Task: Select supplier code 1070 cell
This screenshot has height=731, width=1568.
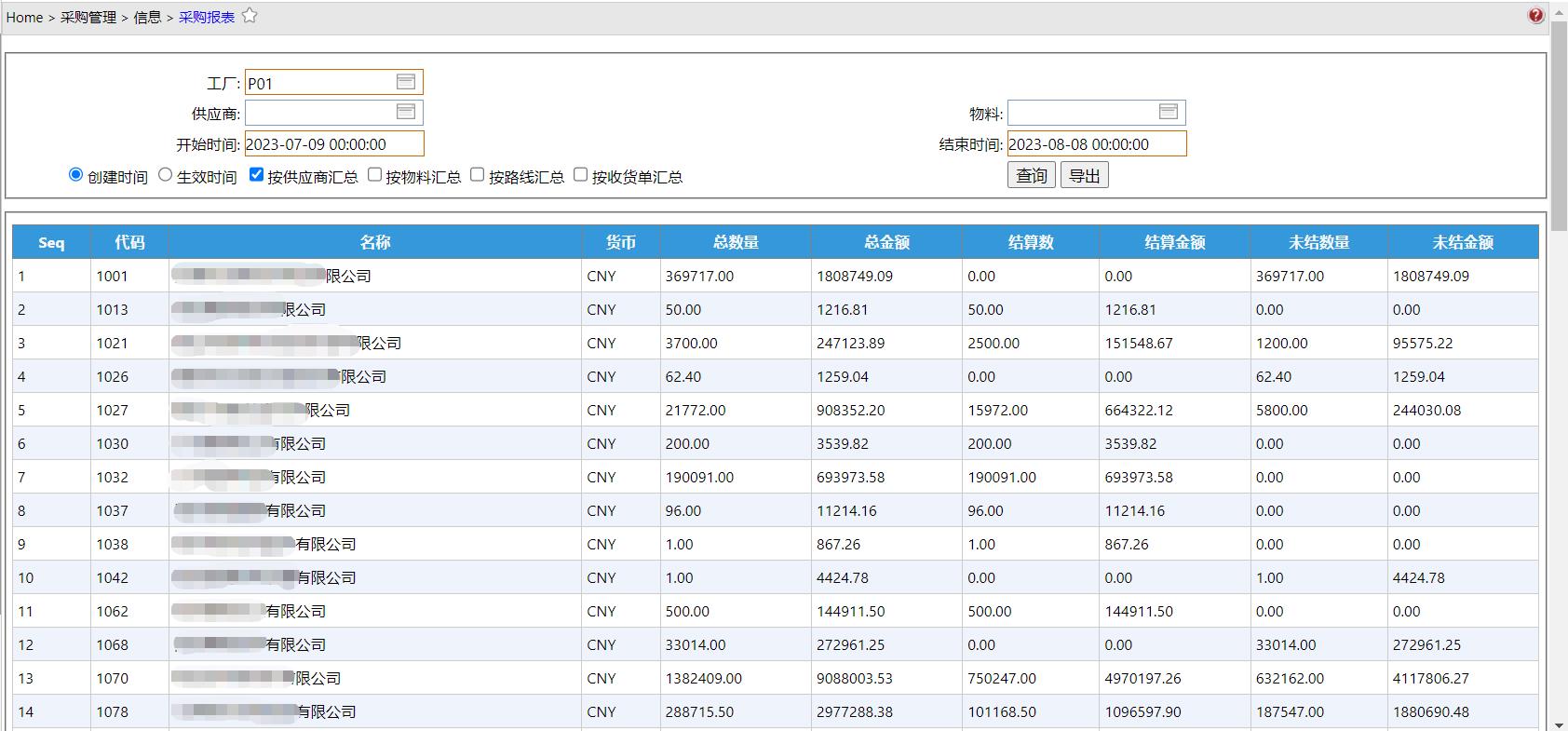Action: pos(129,678)
